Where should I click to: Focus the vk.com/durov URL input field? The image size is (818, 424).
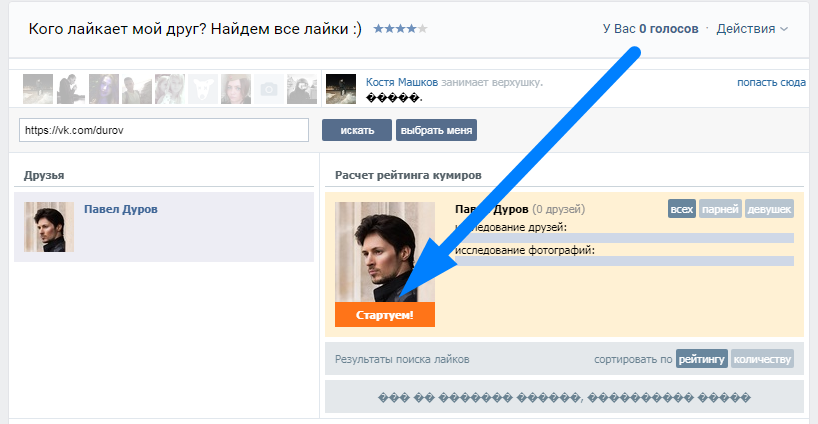pyautogui.click(x=164, y=130)
